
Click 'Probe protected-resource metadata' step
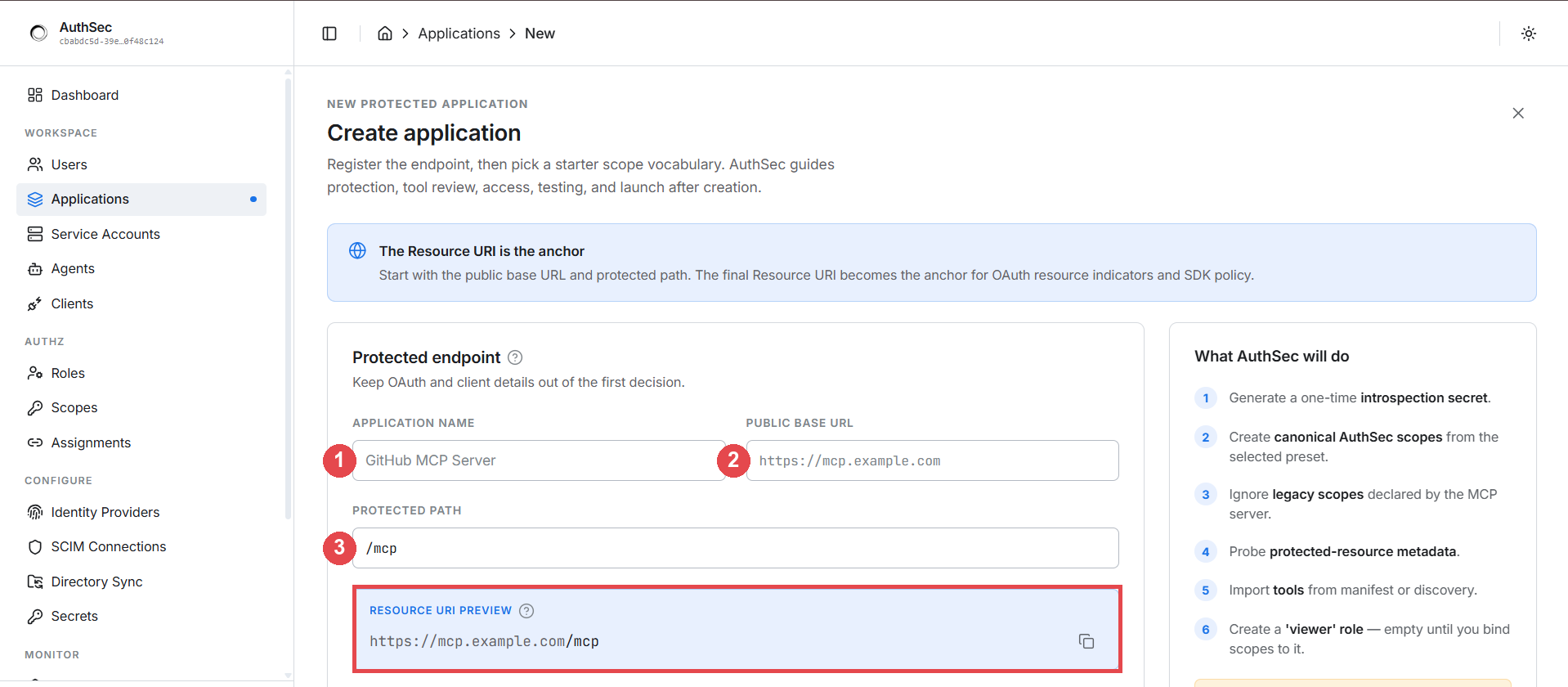(1344, 551)
